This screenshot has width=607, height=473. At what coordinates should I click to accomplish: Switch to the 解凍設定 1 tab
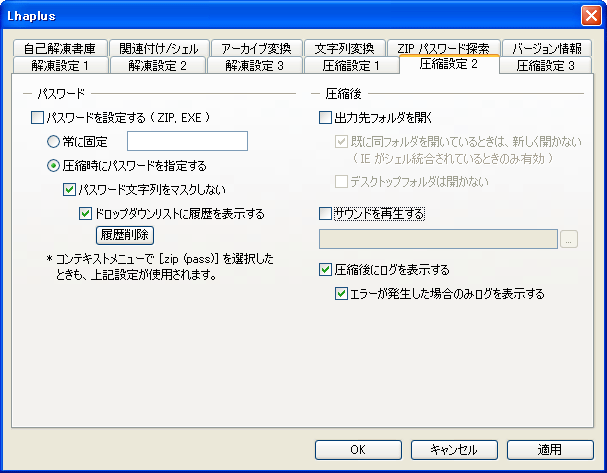tap(60, 65)
